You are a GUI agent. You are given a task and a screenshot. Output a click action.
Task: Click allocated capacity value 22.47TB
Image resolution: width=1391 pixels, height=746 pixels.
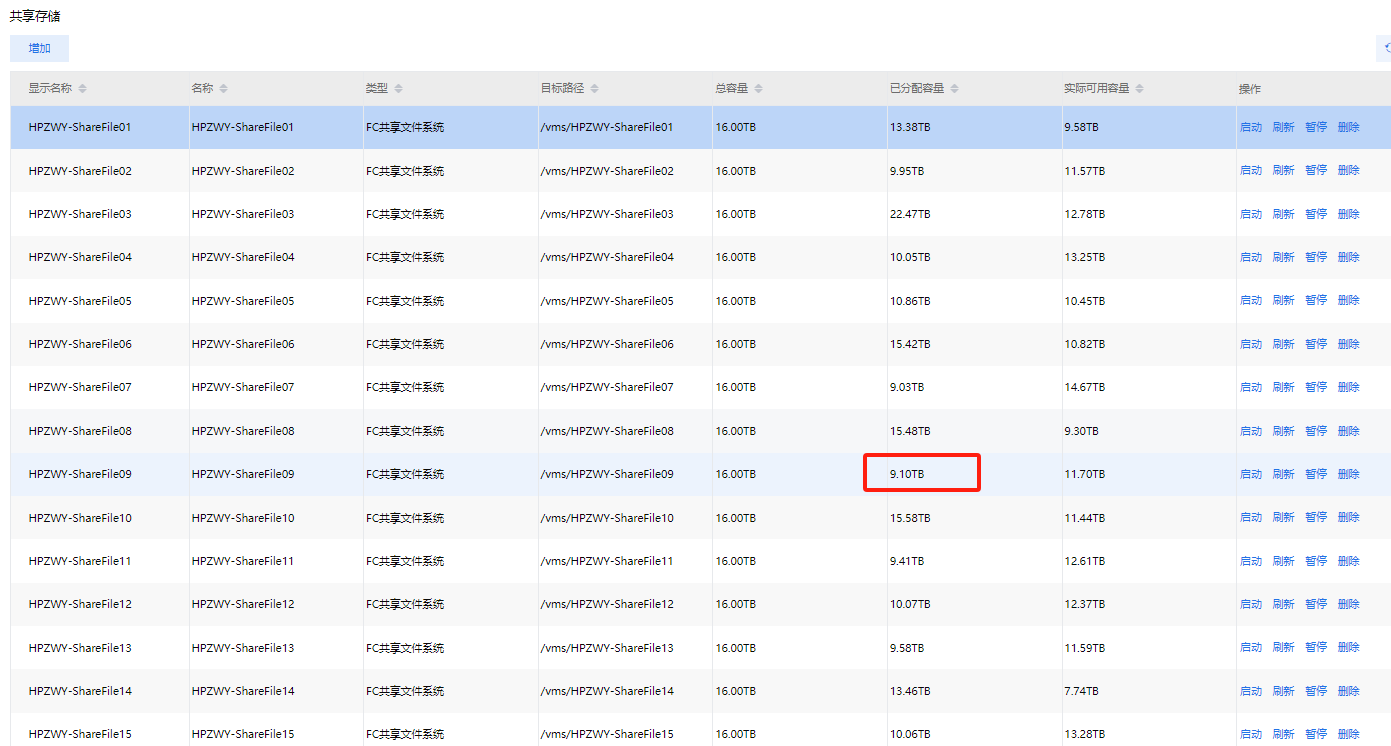[910, 214]
